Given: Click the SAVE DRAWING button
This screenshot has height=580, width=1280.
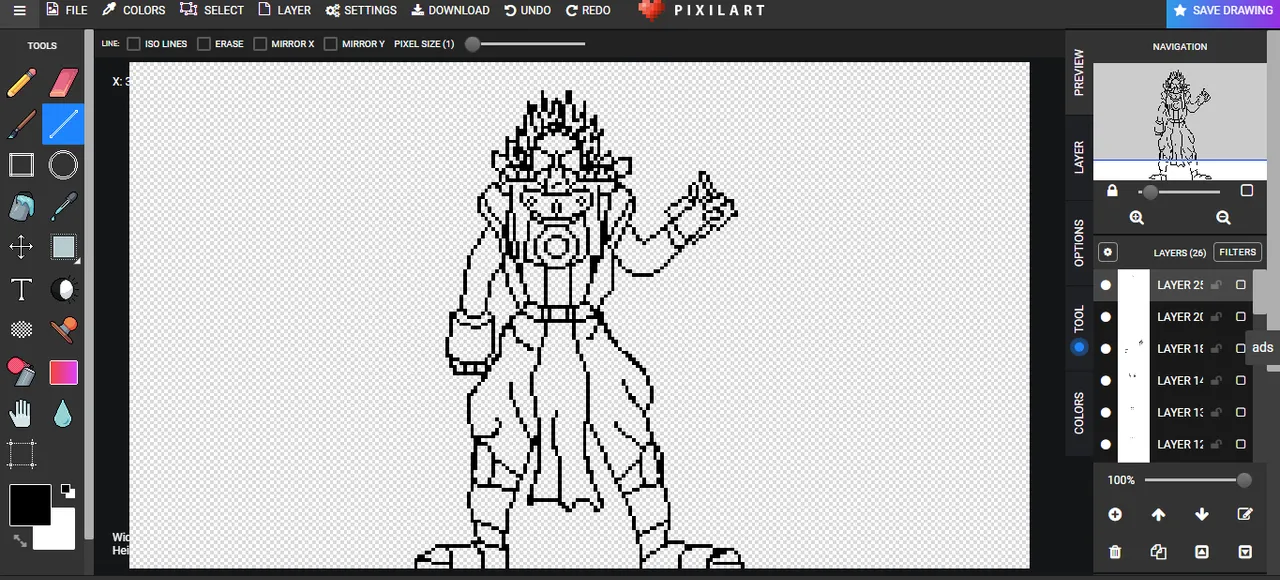Looking at the screenshot, I should (x=1223, y=11).
